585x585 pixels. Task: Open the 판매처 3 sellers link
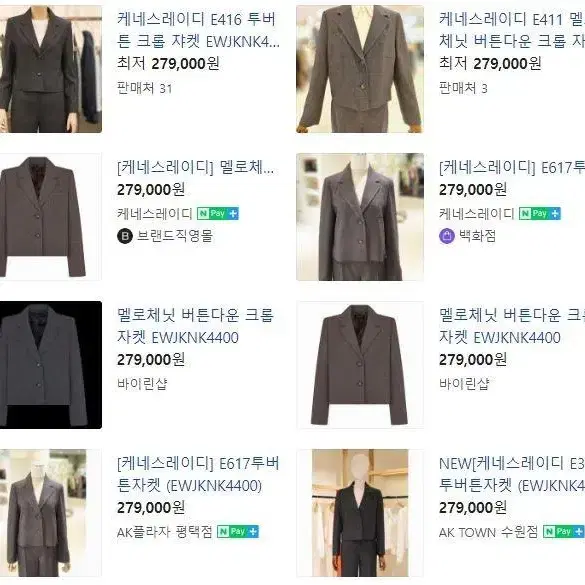click(463, 89)
